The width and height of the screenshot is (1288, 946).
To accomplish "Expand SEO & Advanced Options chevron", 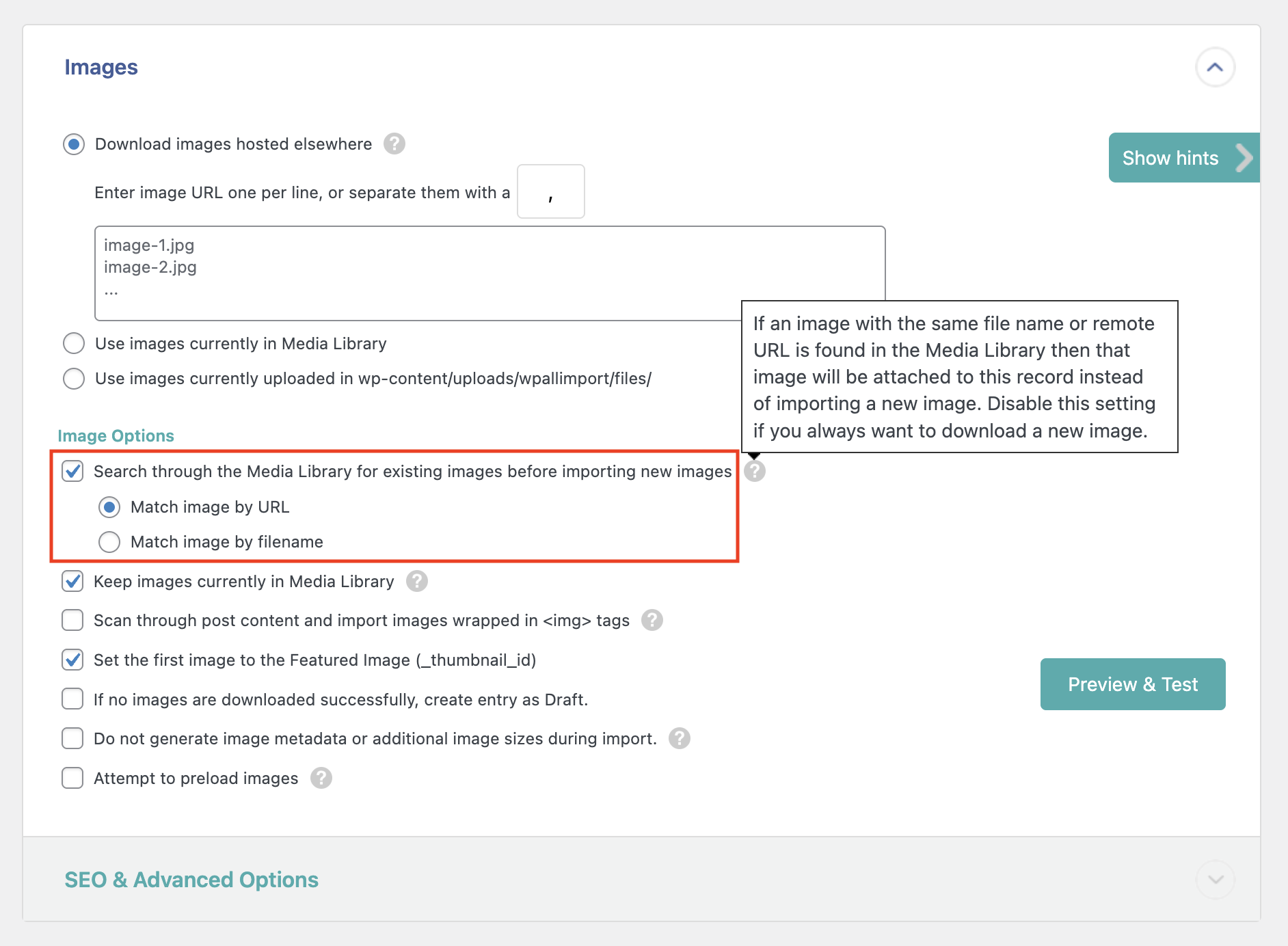I will (x=1215, y=879).
